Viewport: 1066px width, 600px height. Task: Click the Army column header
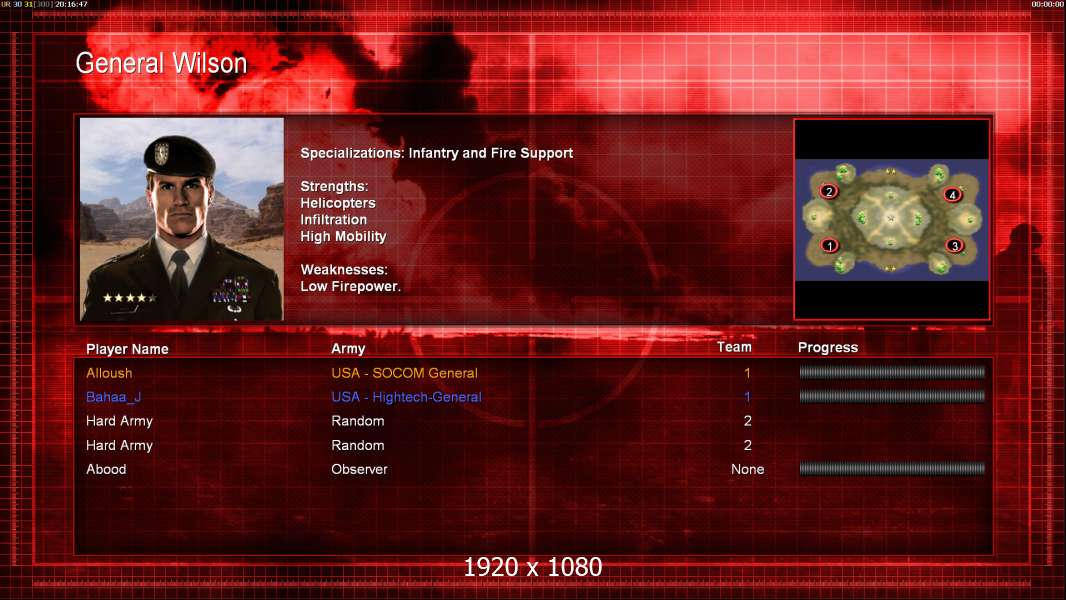348,349
